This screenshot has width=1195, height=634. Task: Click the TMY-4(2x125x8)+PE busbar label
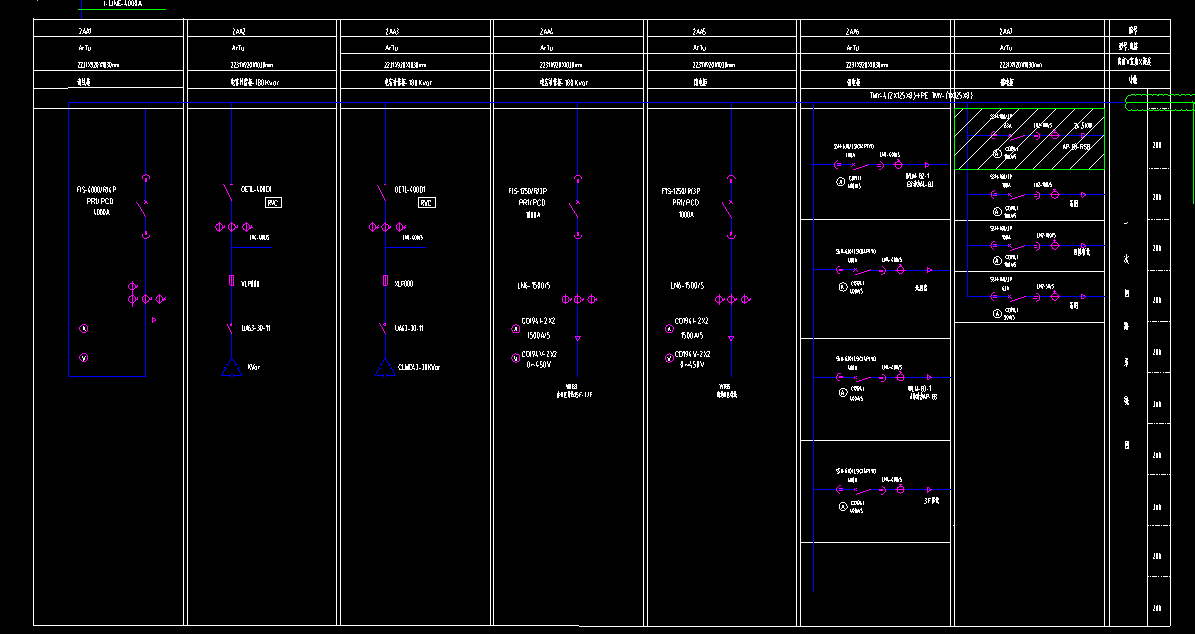tap(921, 96)
